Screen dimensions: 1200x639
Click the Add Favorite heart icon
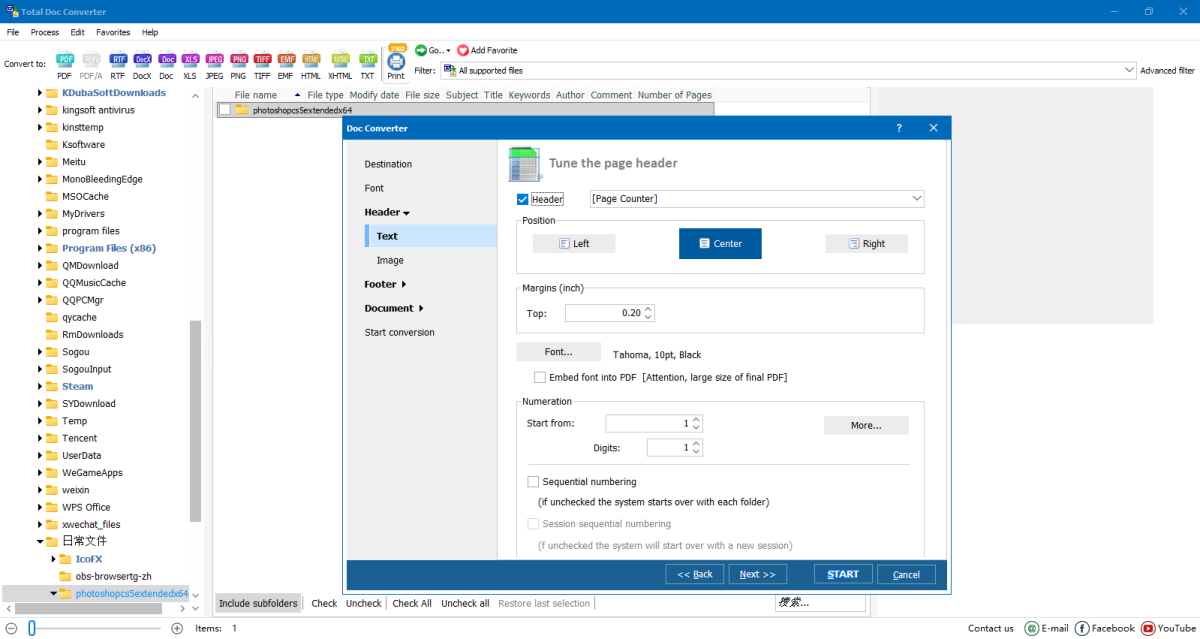click(x=463, y=50)
